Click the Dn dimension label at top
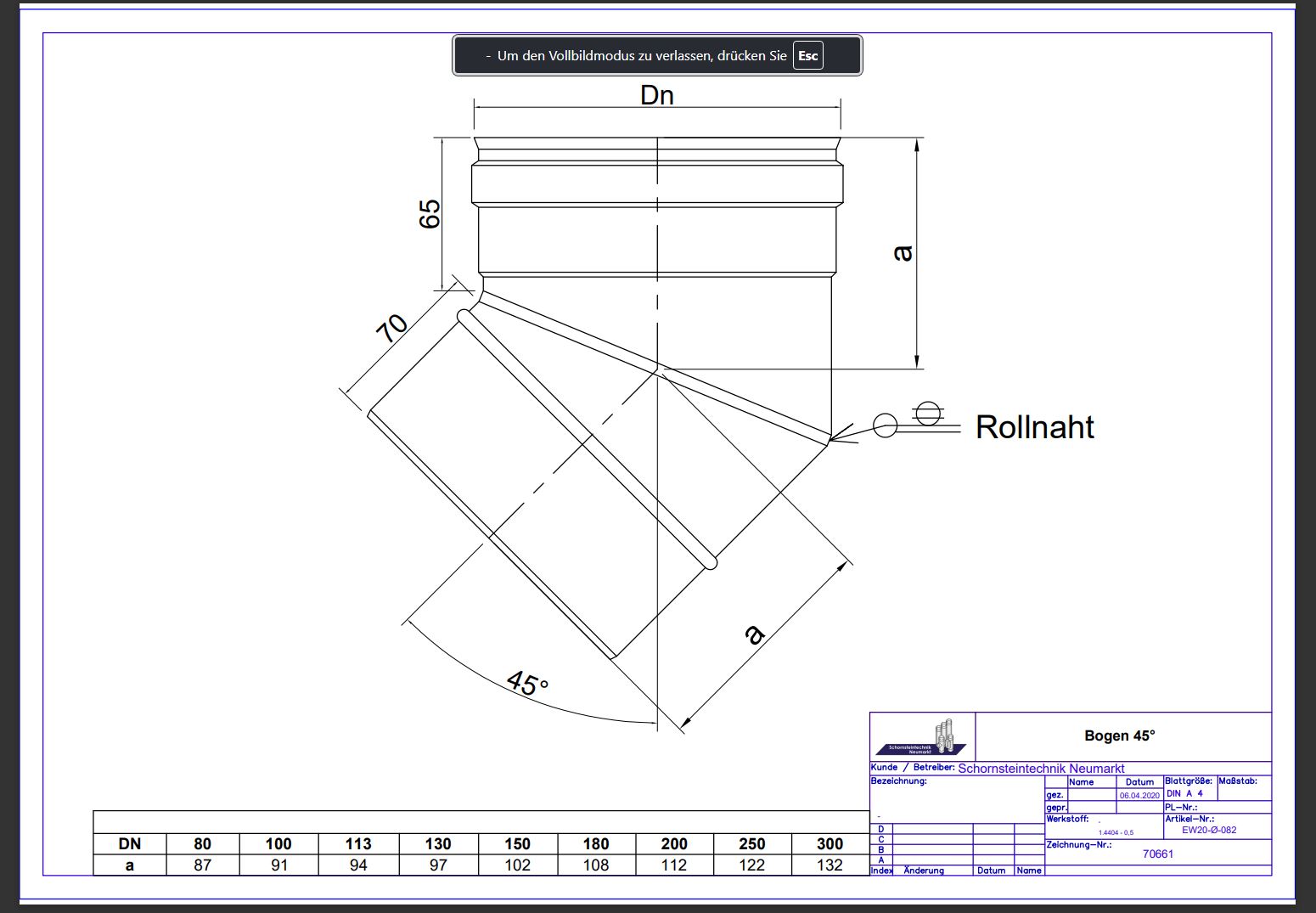The image size is (1316, 913). coord(656,95)
